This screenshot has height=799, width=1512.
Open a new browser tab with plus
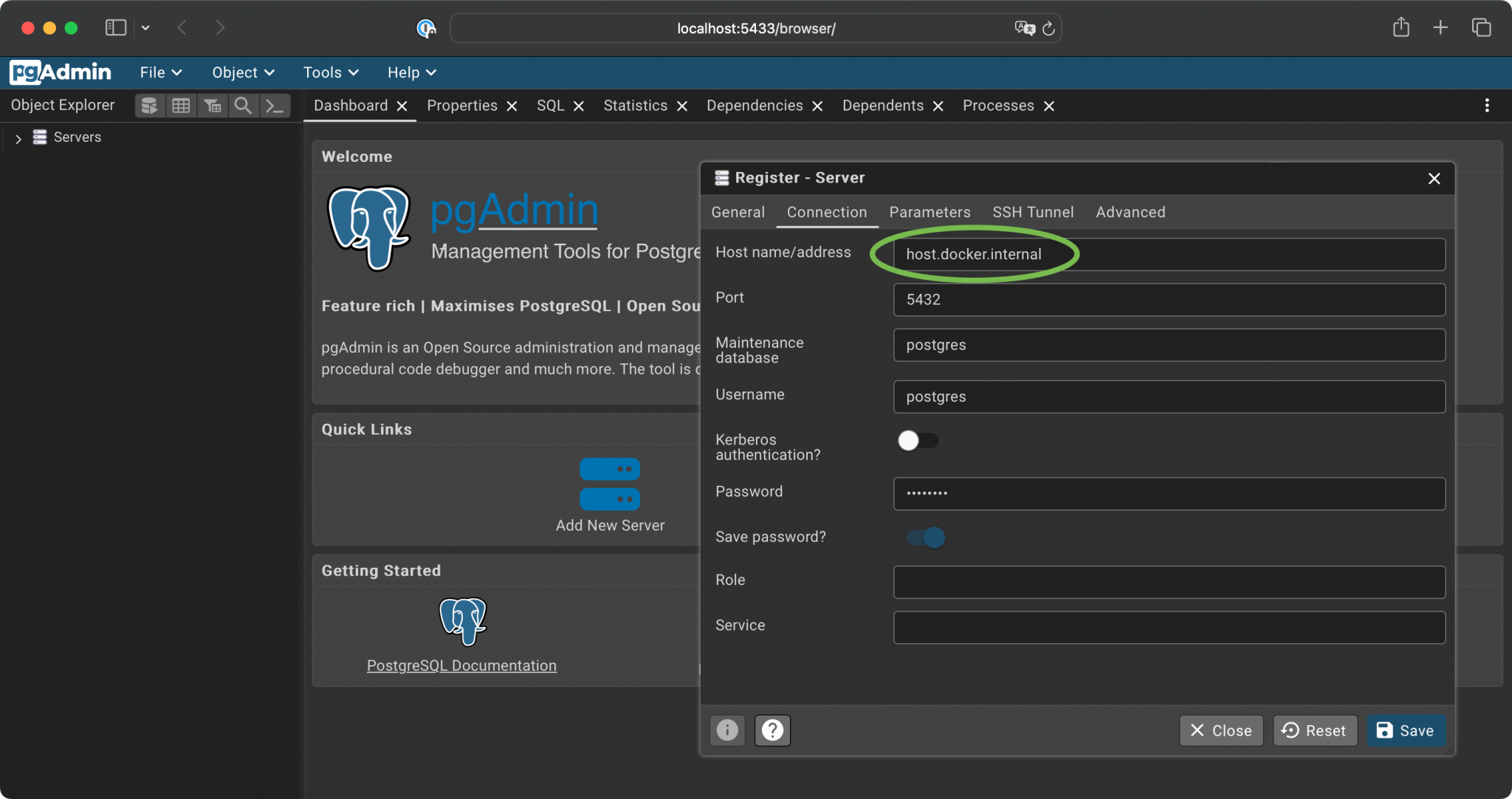tap(1440, 28)
